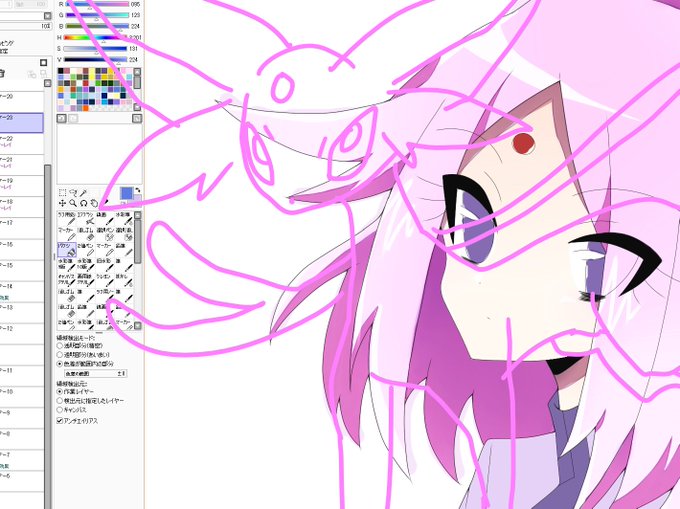The image size is (680, 509).
Task: Pick the マーカー tool in second row
Action: click(67, 235)
